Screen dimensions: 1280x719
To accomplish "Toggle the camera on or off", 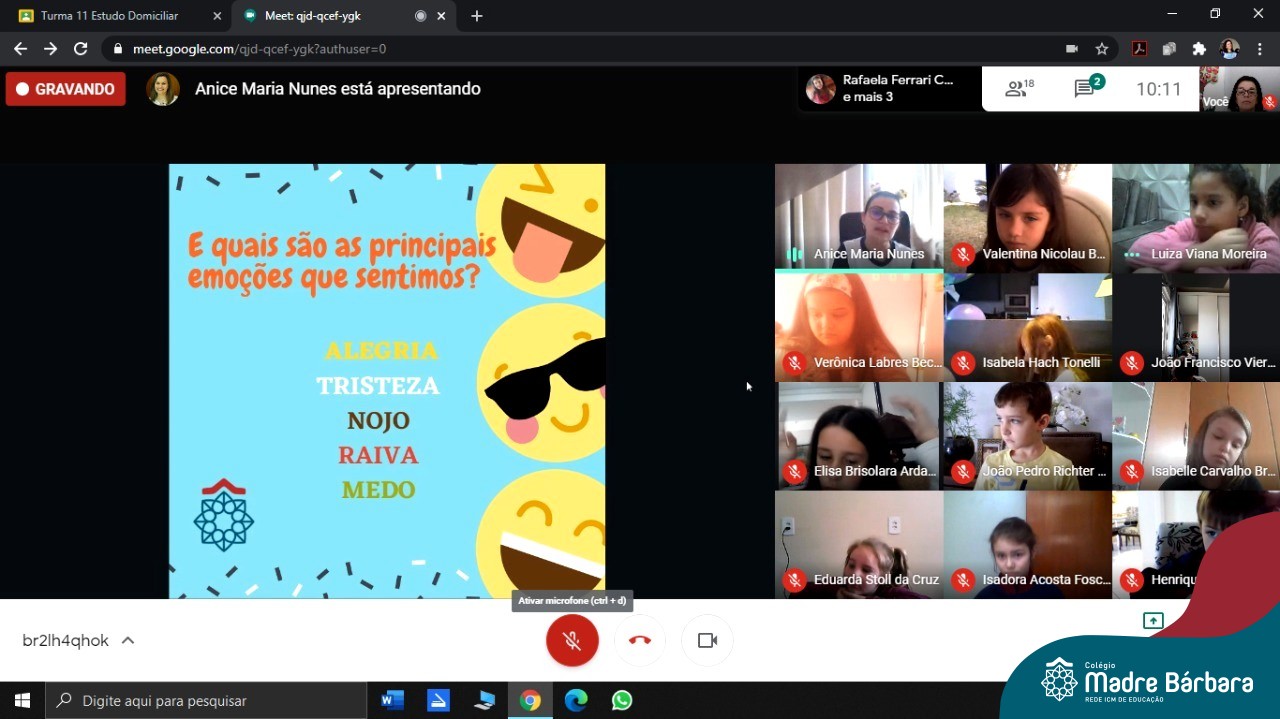I will click(x=707, y=641).
